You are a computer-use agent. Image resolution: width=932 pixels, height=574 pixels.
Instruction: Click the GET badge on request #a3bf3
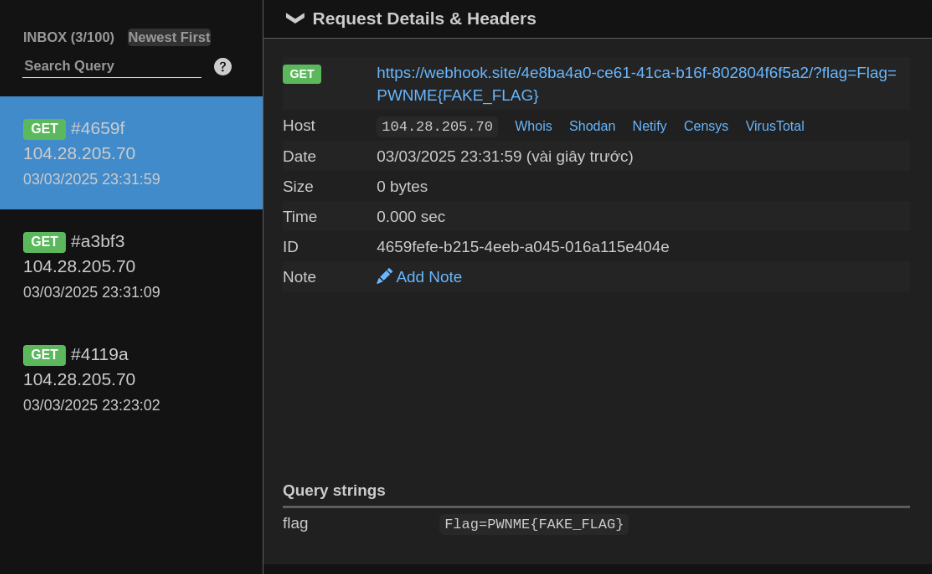(x=44, y=242)
